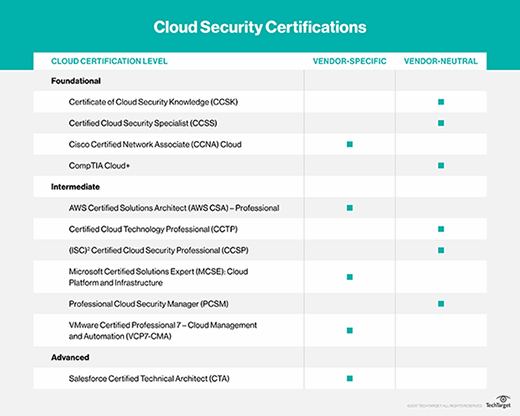The image size is (520, 416).
Task: Click the 'CLOUD CERTIFICATION LEVEL' column header
Action: pyautogui.click(x=109, y=61)
